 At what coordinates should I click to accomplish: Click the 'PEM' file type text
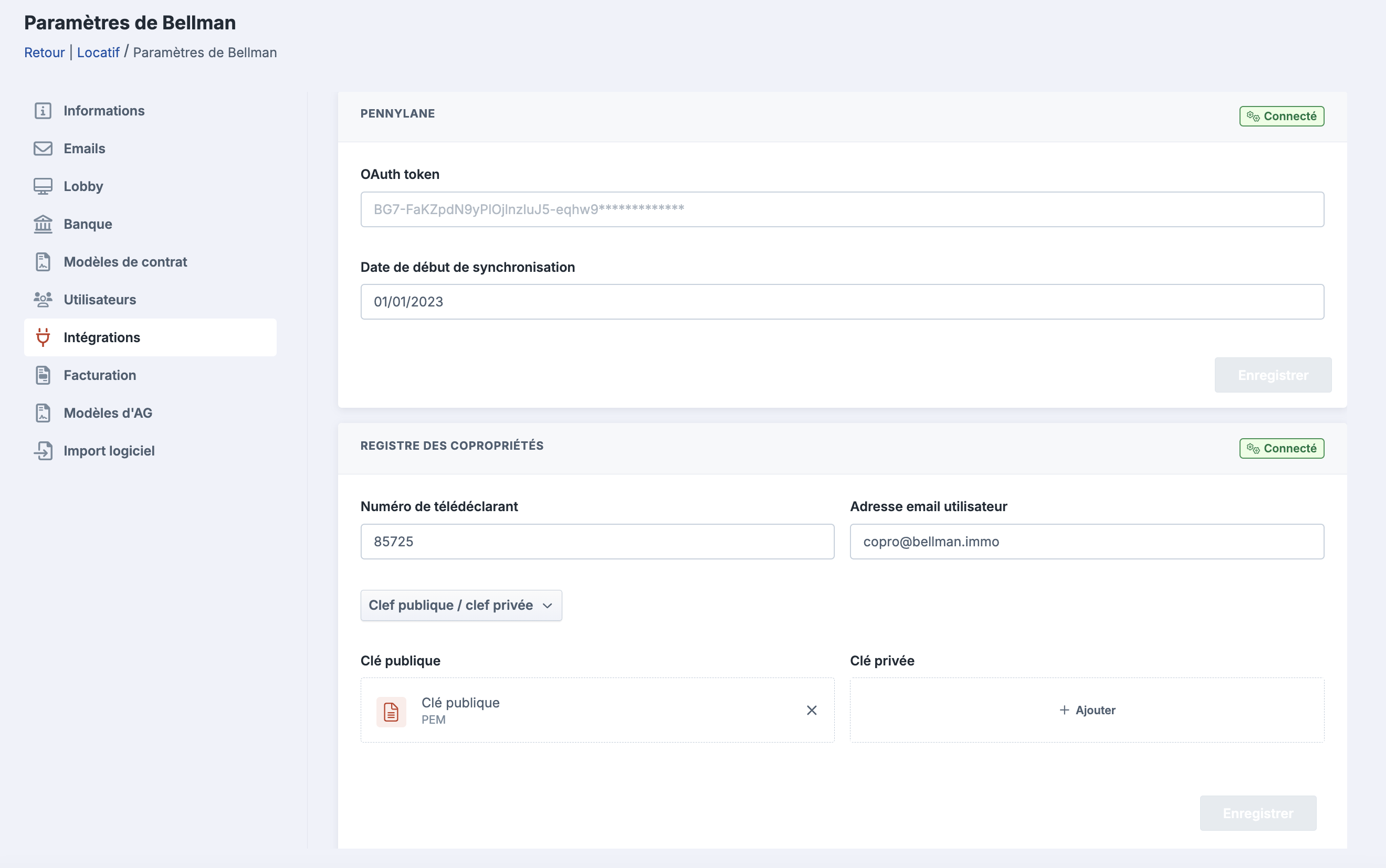[434, 720]
